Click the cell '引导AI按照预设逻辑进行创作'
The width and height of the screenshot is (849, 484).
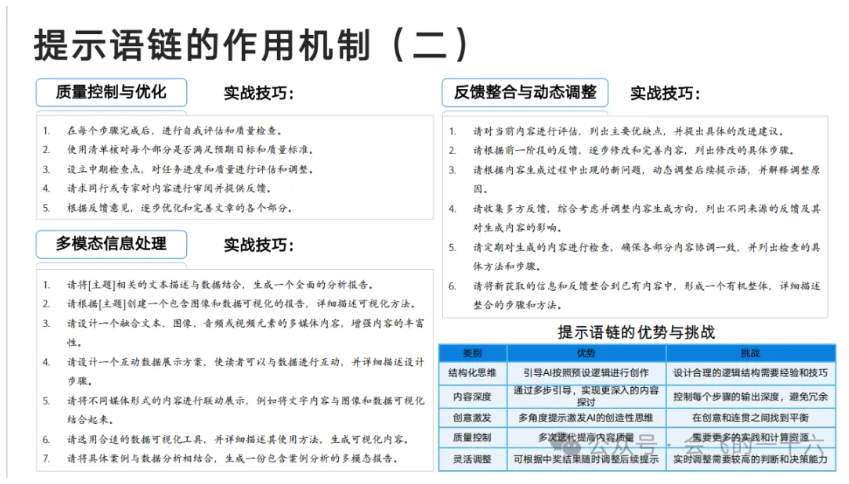click(586, 373)
